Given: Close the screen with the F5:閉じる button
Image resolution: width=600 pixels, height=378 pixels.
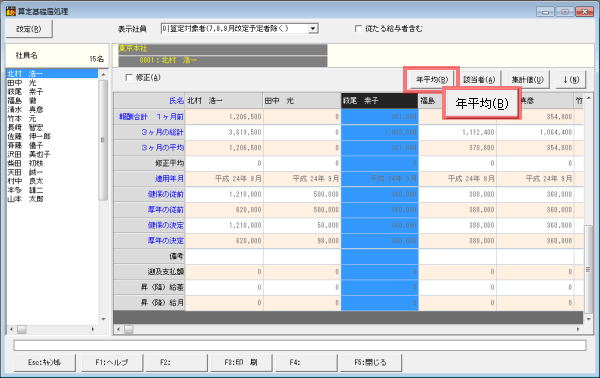Looking at the screenshot, I should click(371, 362).
